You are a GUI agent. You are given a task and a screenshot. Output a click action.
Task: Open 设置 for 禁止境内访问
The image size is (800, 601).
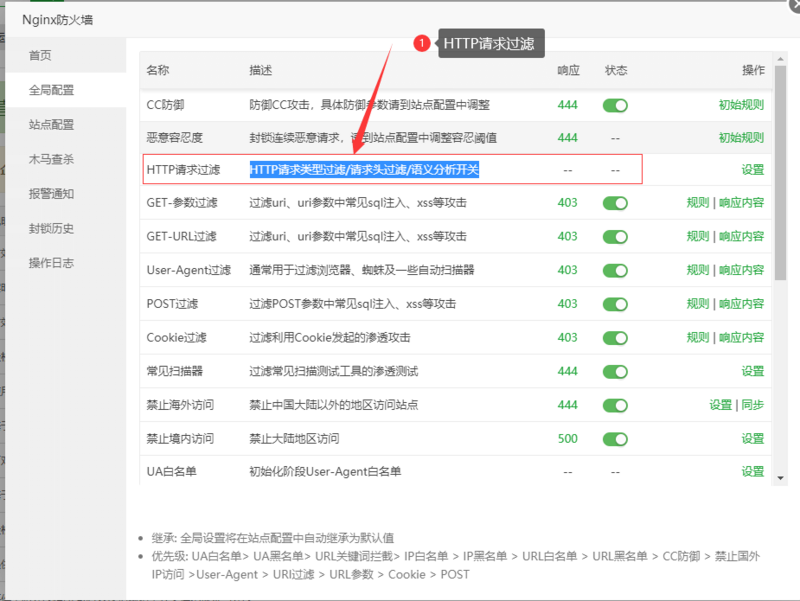coord(753,438)
